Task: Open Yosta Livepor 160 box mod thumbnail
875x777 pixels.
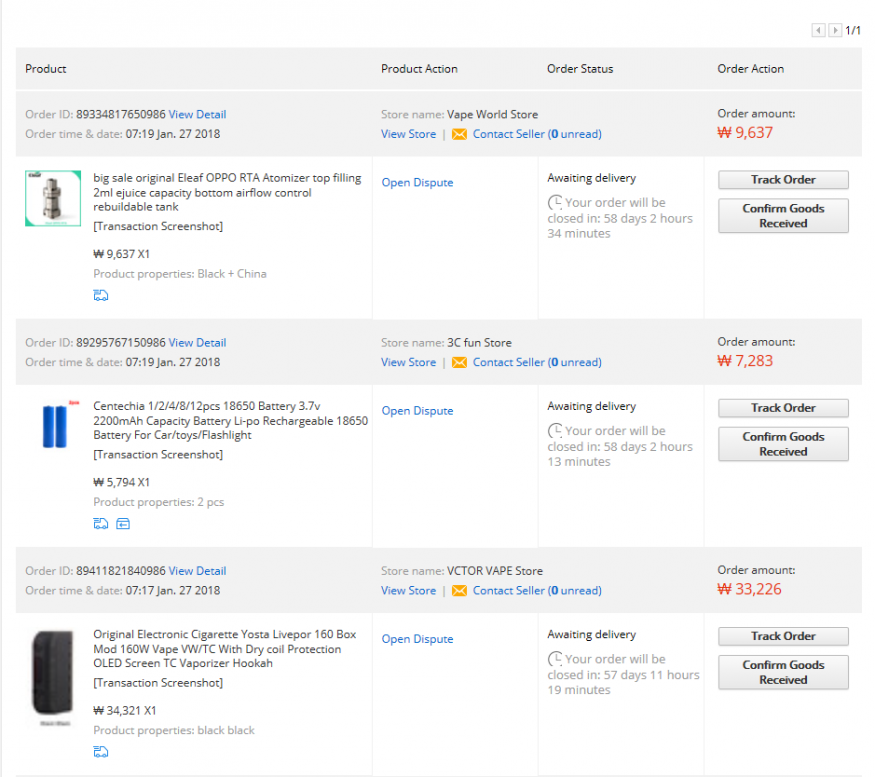Action: (53, 677)
